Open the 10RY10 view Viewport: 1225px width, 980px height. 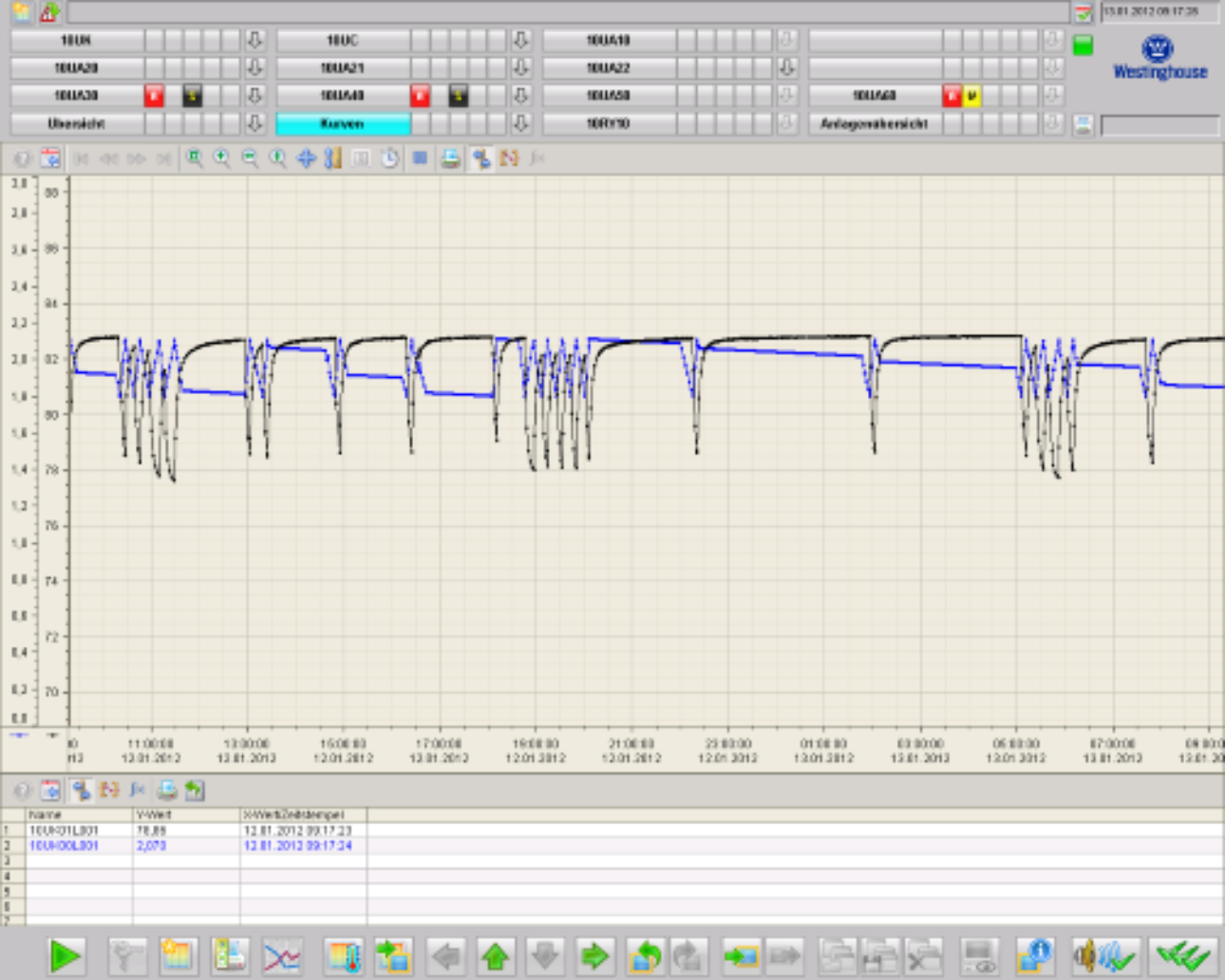609,123
